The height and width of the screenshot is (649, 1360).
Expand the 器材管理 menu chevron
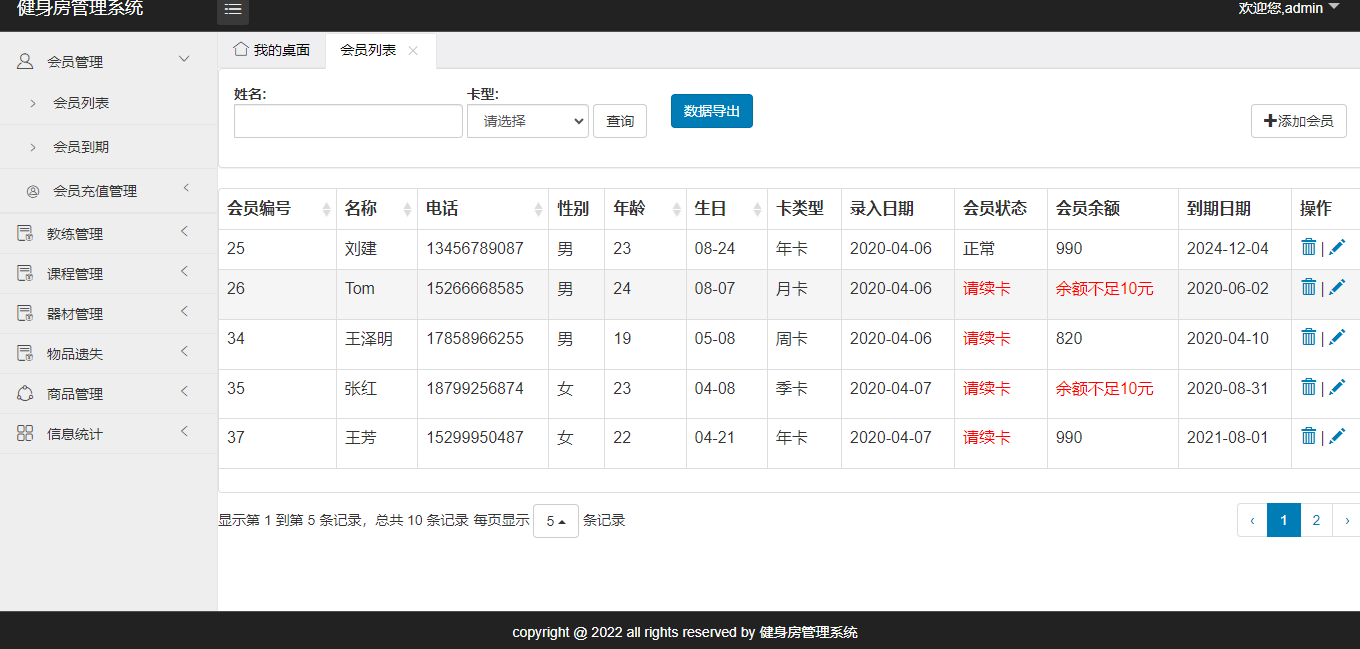click(184, 312)
